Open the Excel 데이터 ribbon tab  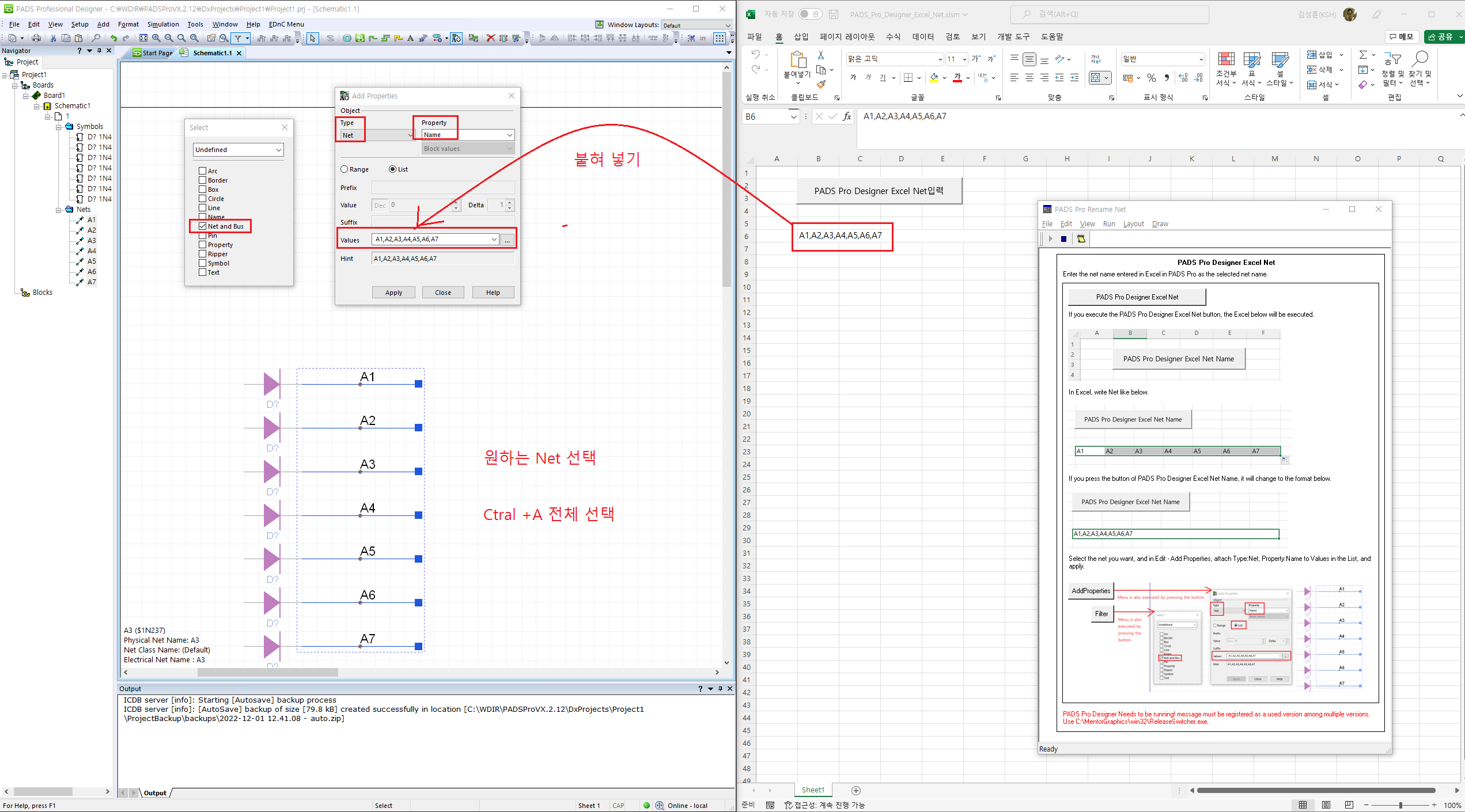[x=923, y=37]
